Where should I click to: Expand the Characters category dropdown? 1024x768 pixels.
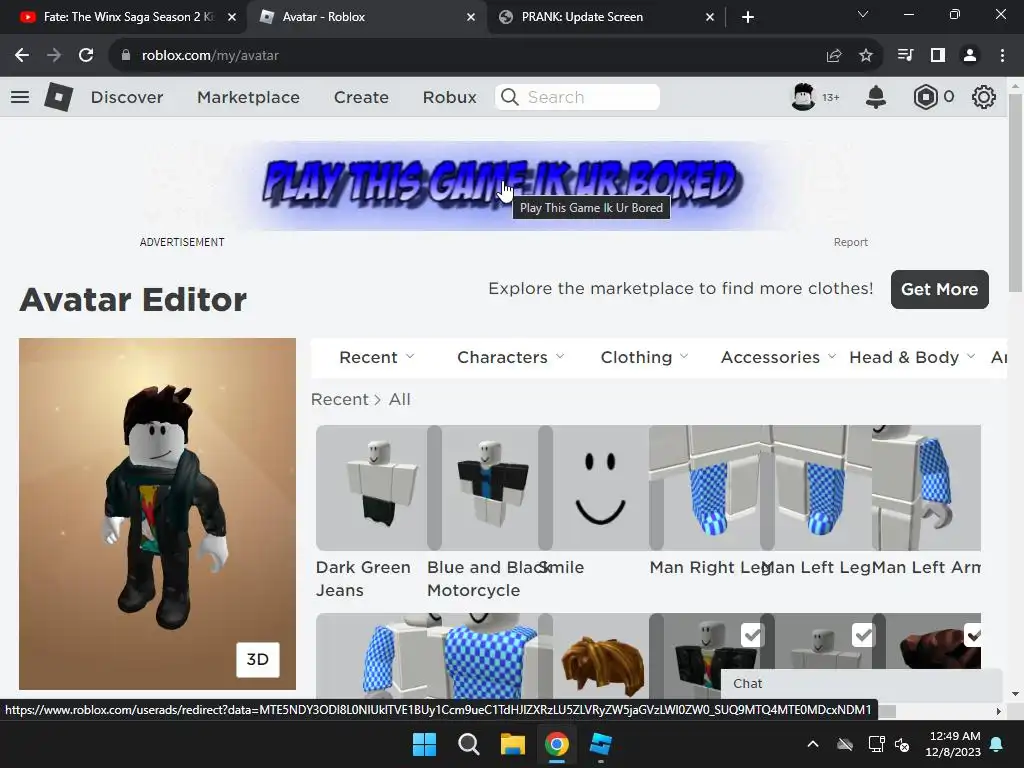click(x=511, y=357)
